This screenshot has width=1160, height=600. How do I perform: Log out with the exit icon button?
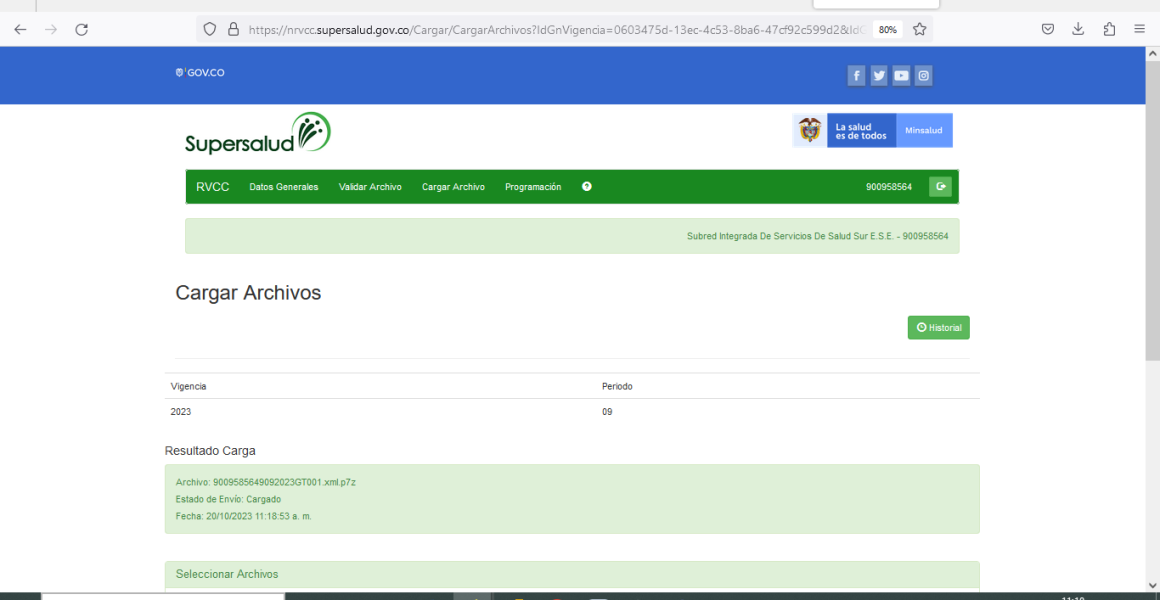click(x=940, y=186)
